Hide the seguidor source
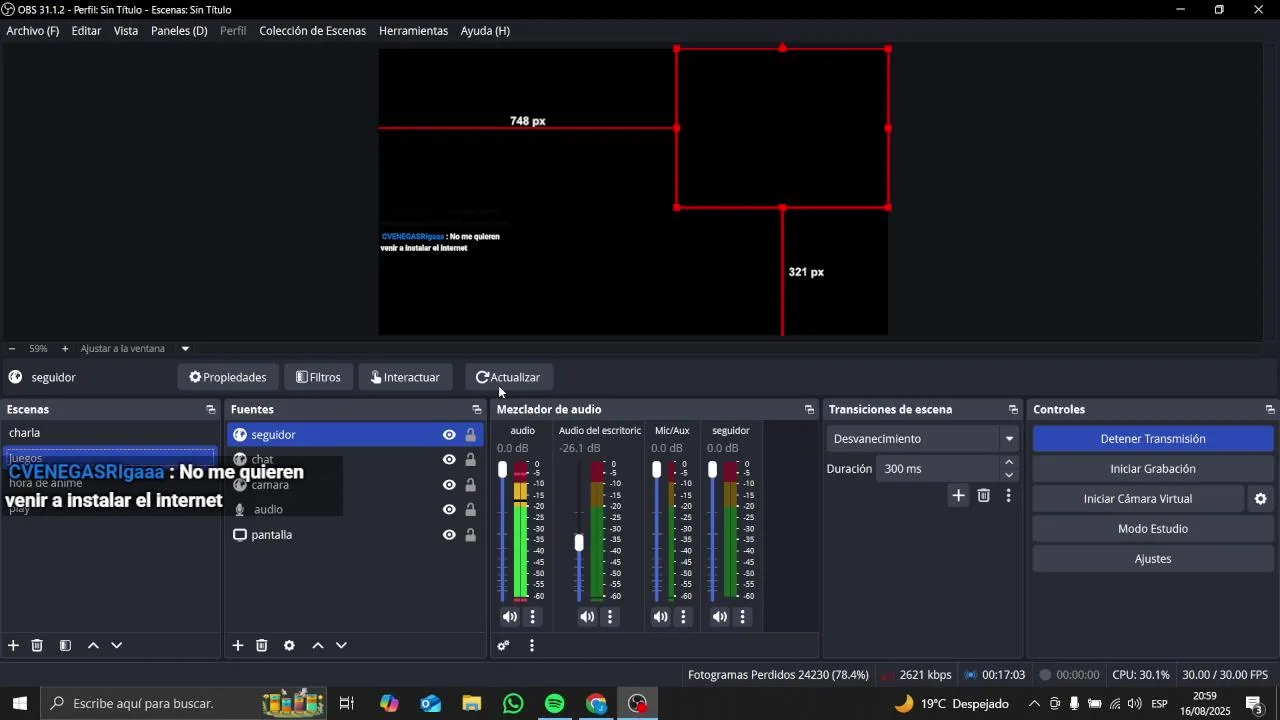 click(449, 435)
